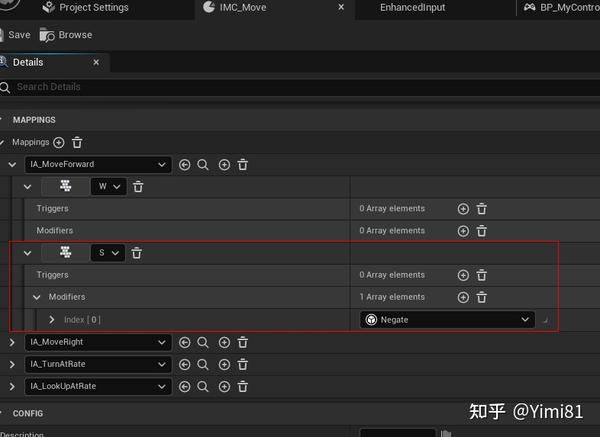
Task: Save the IMC_Move asset
Action: click(x=15, y=35)
